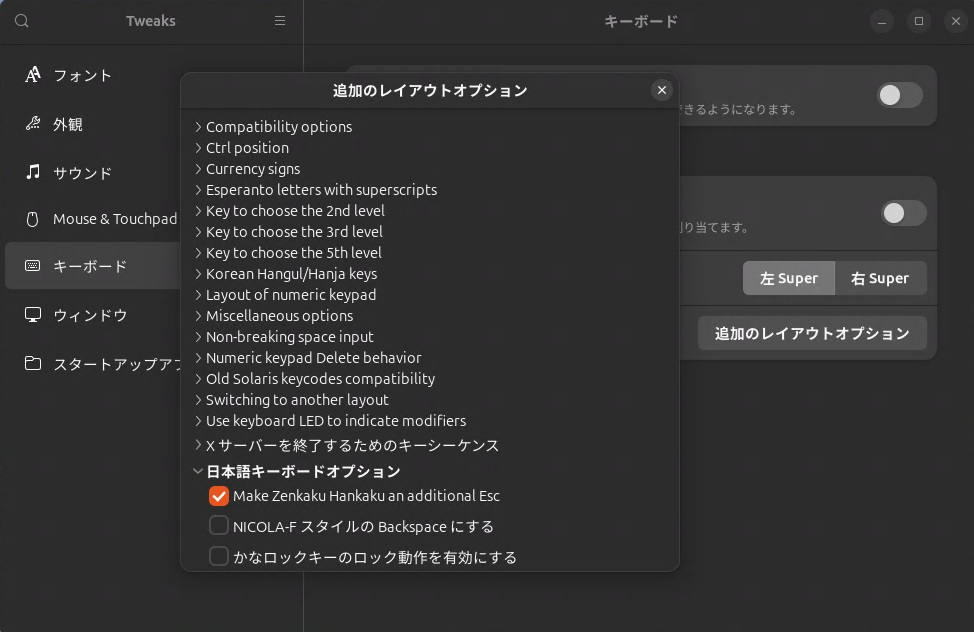Check かなロックキーのロック動作を有効にする option
The image size is (974, 632).
[x=219, y=557]
